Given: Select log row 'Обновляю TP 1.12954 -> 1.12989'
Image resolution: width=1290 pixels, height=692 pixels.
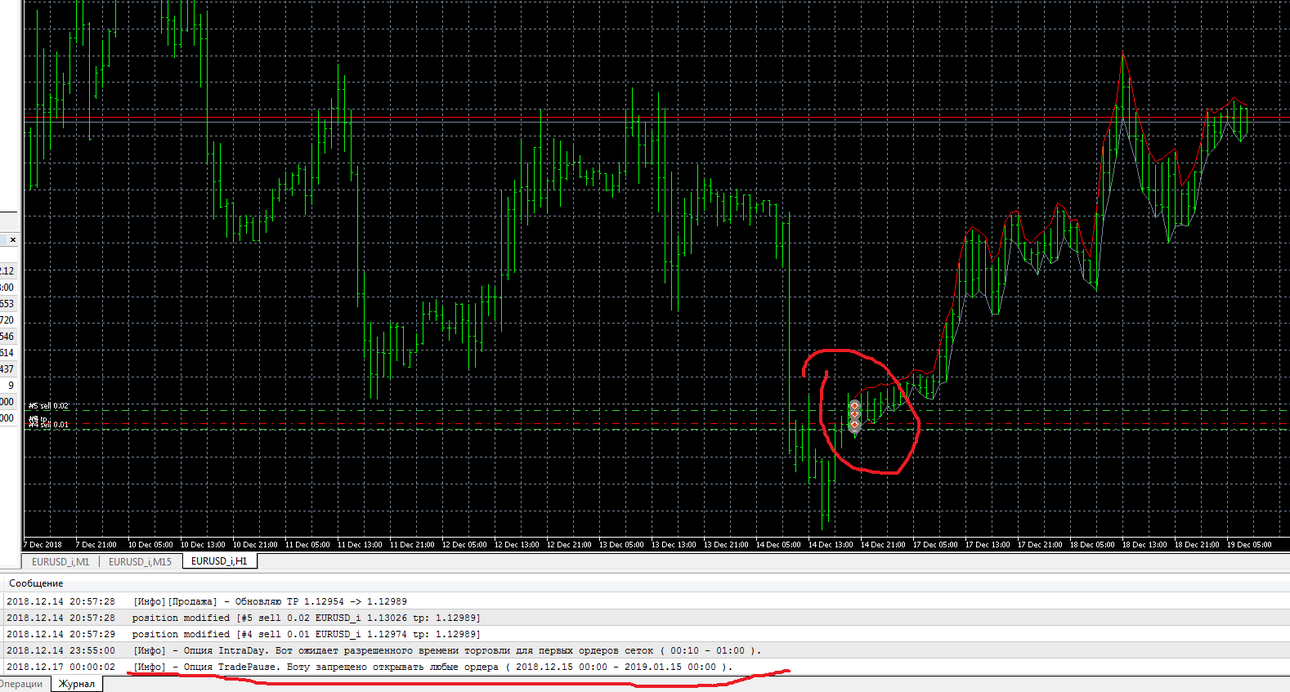Looking at the screenshot, I should point(645,601).
